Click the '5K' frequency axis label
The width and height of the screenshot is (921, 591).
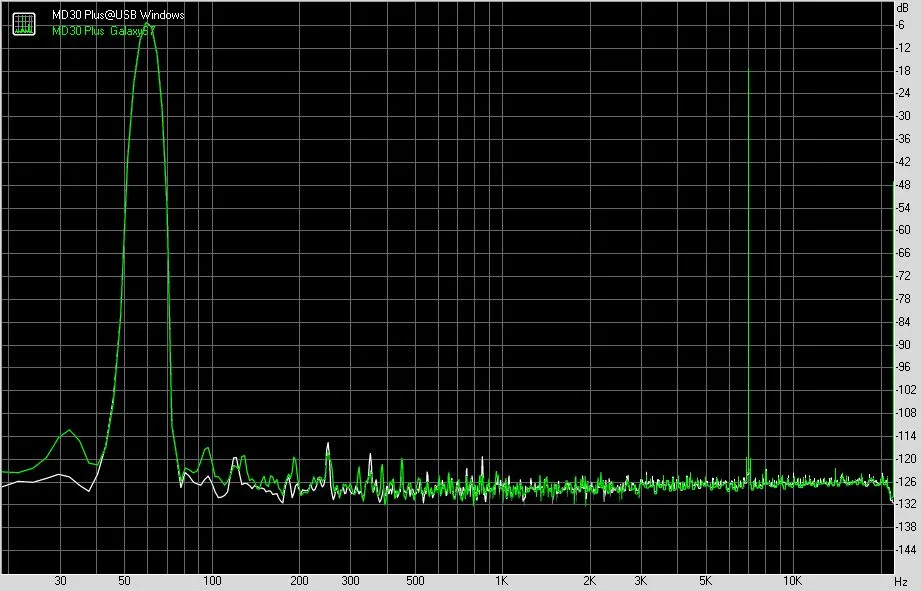click(705, 581)
